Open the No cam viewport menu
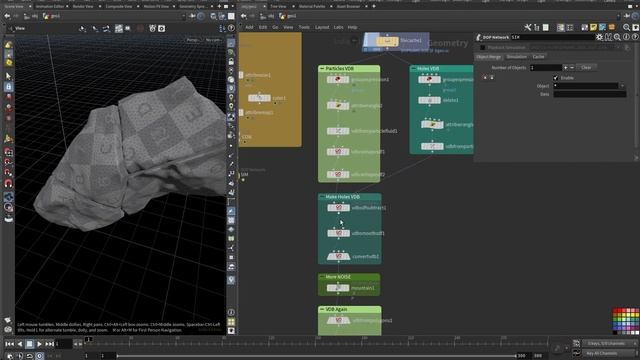 (213, 40)
